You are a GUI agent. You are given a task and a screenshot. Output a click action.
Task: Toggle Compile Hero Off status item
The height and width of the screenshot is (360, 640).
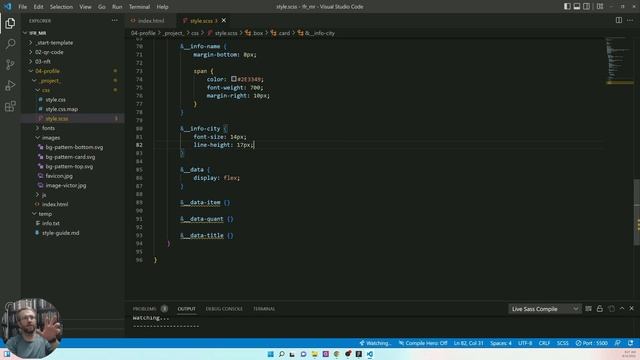click(423, 343)
